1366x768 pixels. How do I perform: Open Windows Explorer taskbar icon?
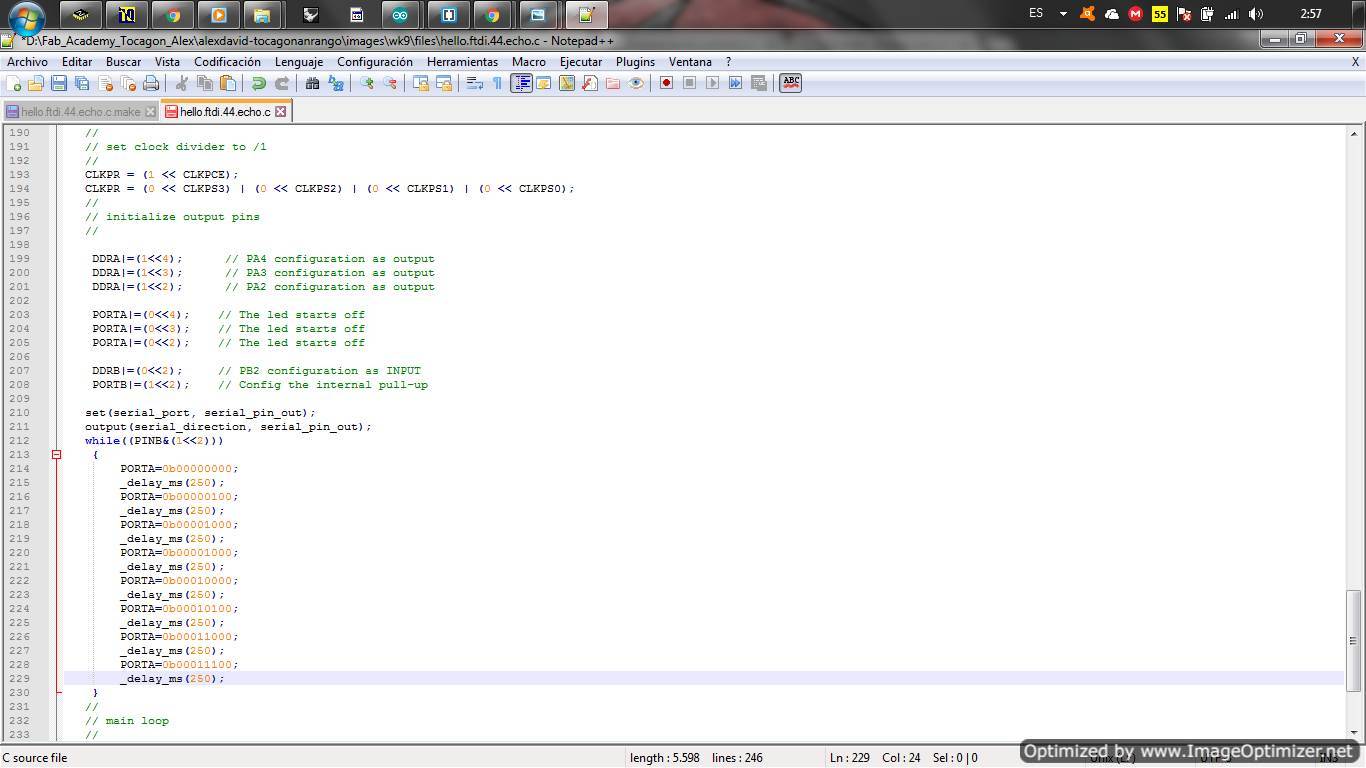tap(261, 15)
